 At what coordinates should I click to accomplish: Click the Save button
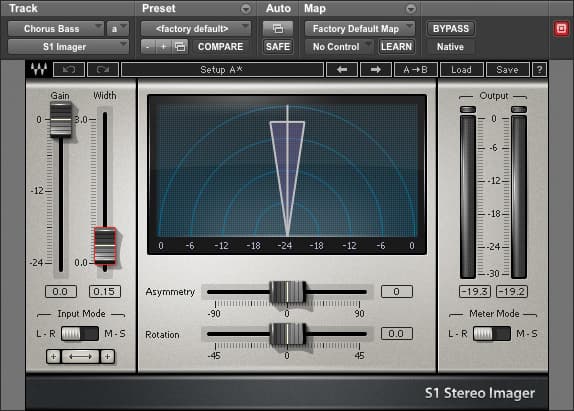pos(507,70)
